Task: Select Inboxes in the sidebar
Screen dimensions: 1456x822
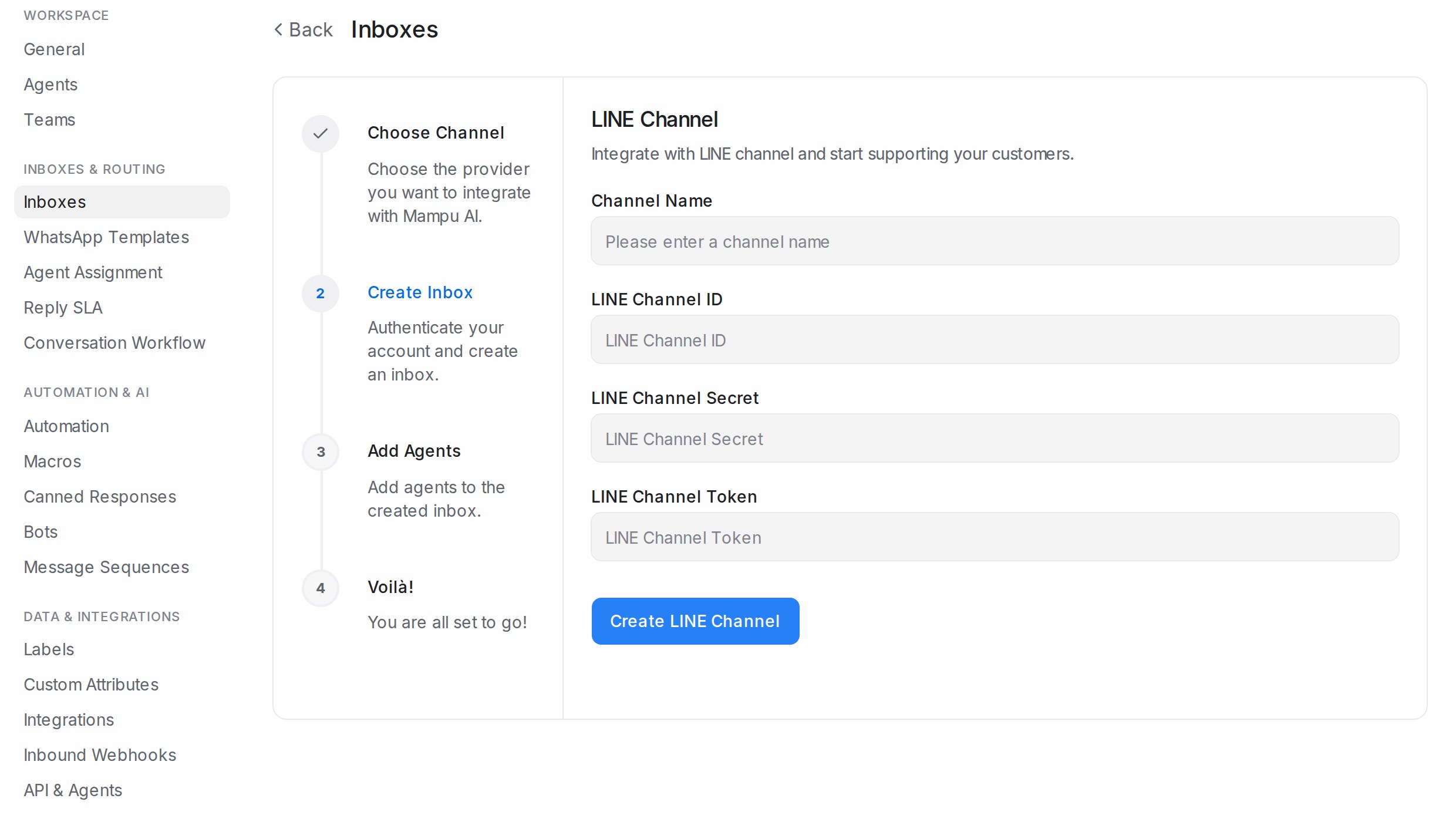Action: (x=122, y=202)
